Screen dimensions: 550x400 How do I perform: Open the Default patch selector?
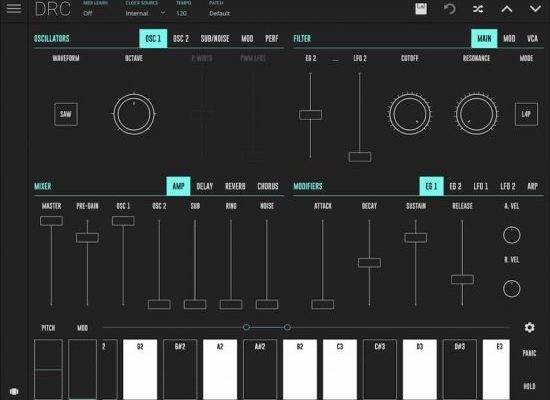(x=220, y=13)
